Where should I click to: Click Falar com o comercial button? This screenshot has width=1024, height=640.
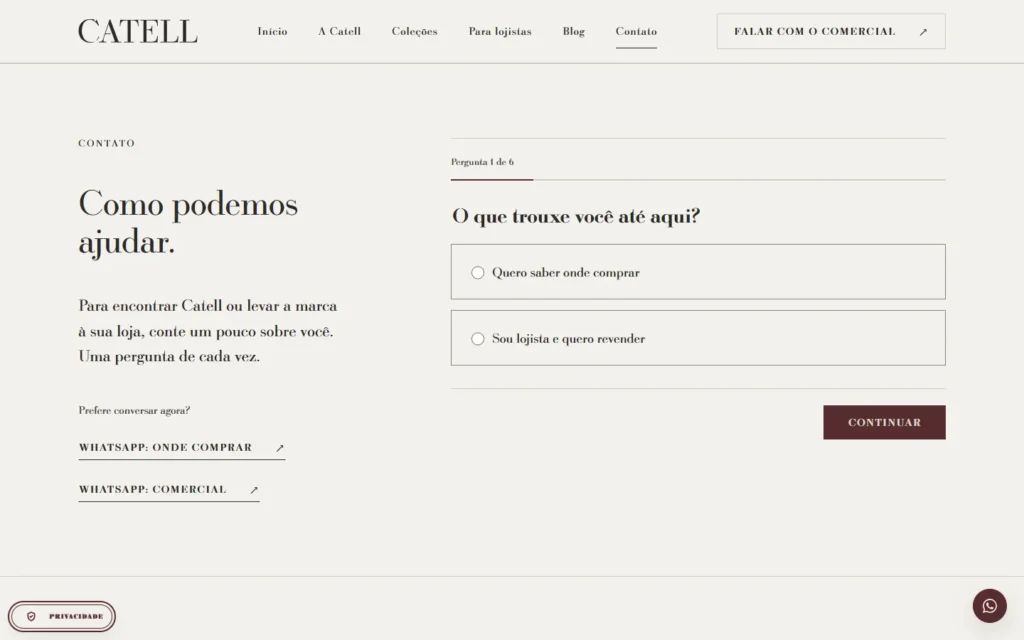831,31
